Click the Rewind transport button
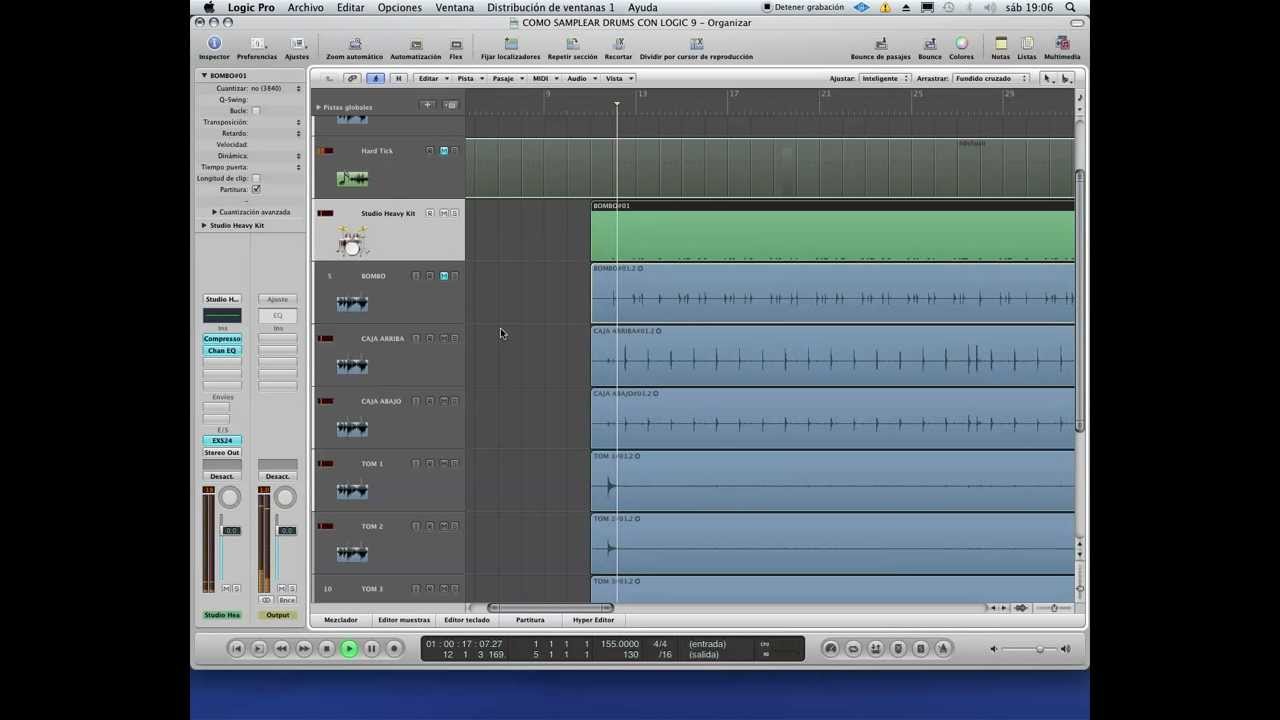 [x=281, y=649]
